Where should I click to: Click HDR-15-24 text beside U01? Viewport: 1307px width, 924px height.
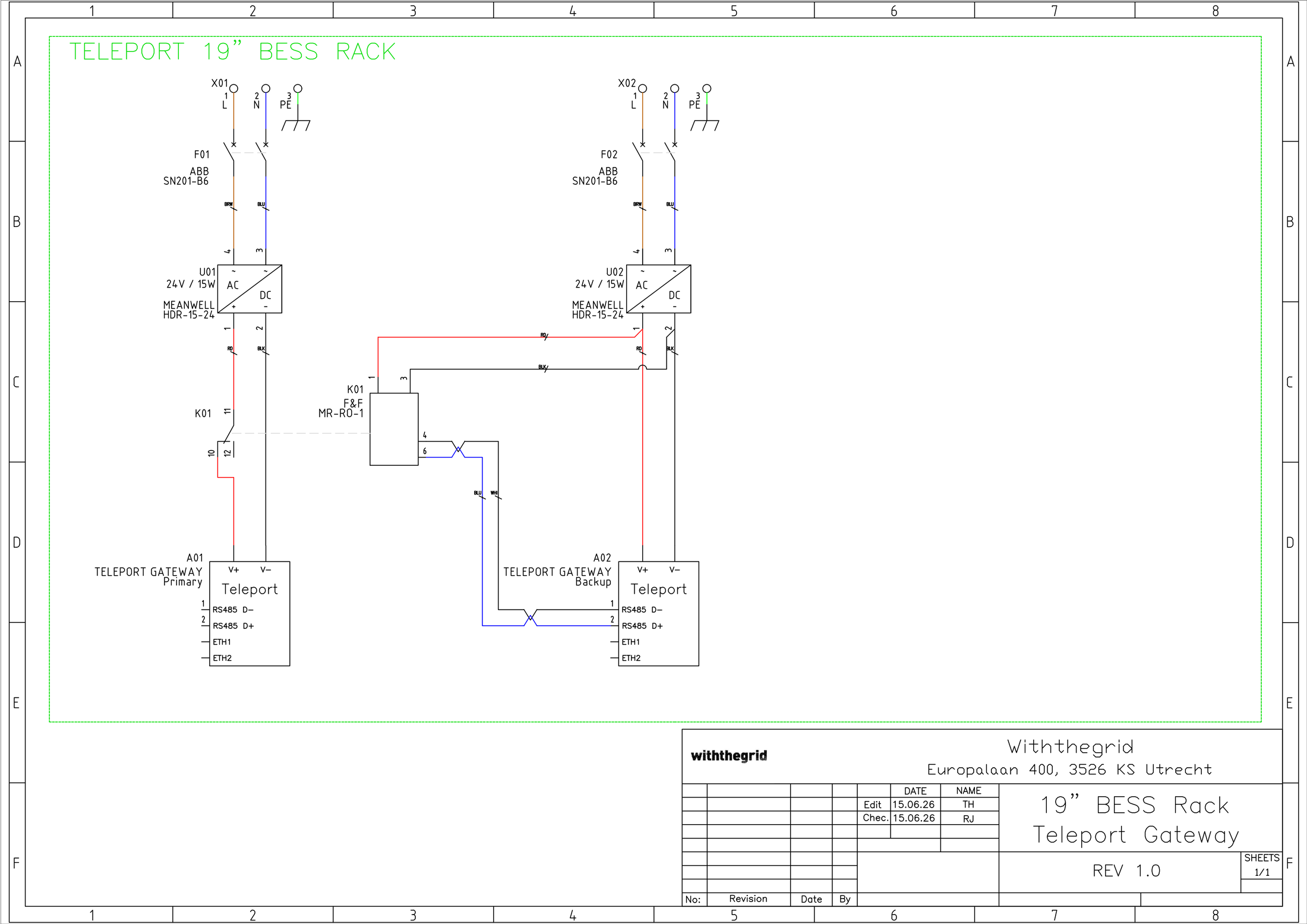(x=189, y=315)
